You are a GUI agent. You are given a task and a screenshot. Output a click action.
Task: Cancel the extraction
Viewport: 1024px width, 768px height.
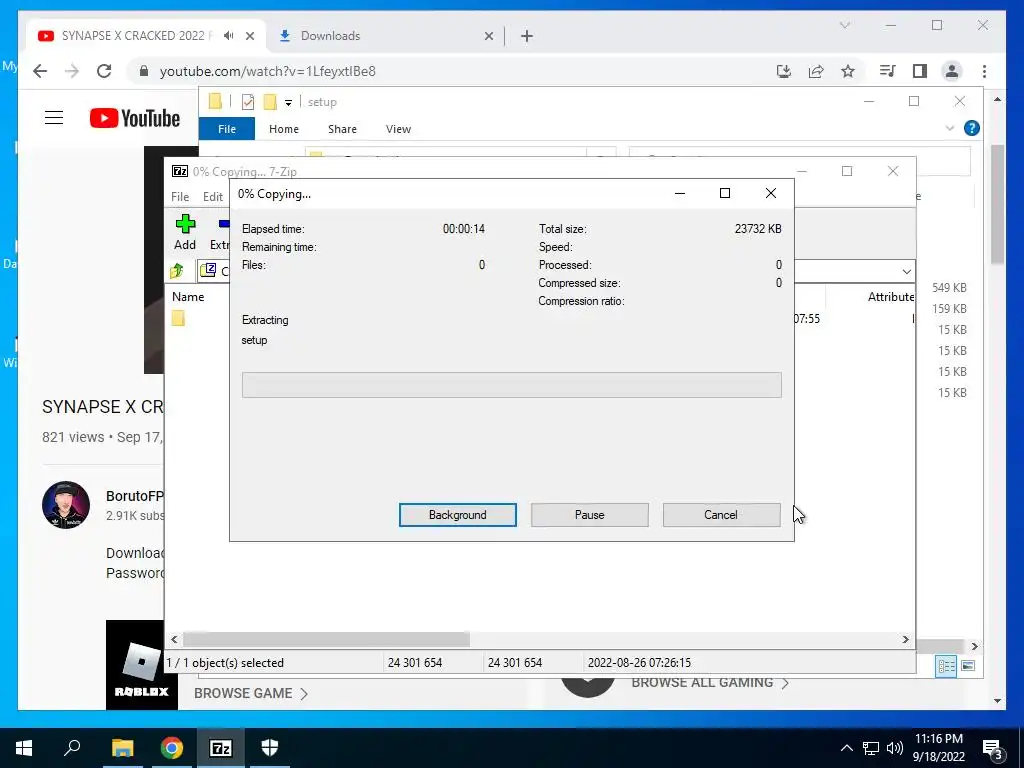[721, 515]
